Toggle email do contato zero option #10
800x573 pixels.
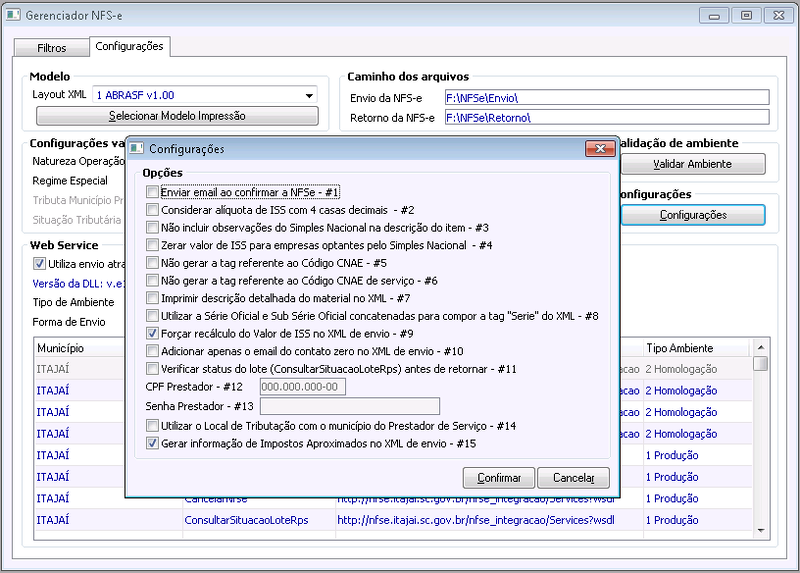(x=152, y=351)
